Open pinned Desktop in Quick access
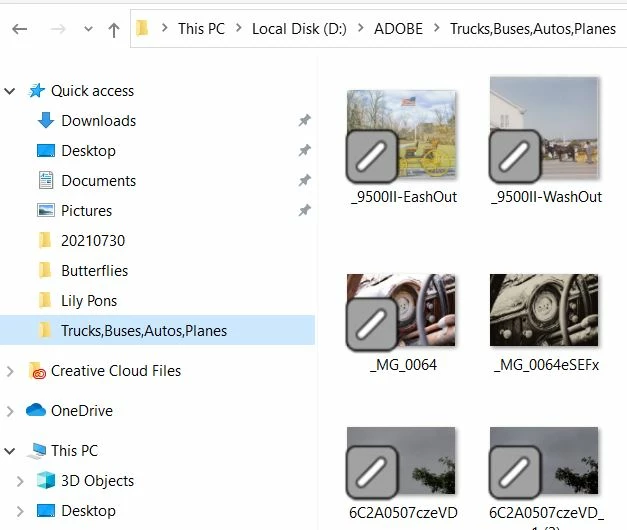The height and width of the screenshot is (530, 627). (88, 151)
